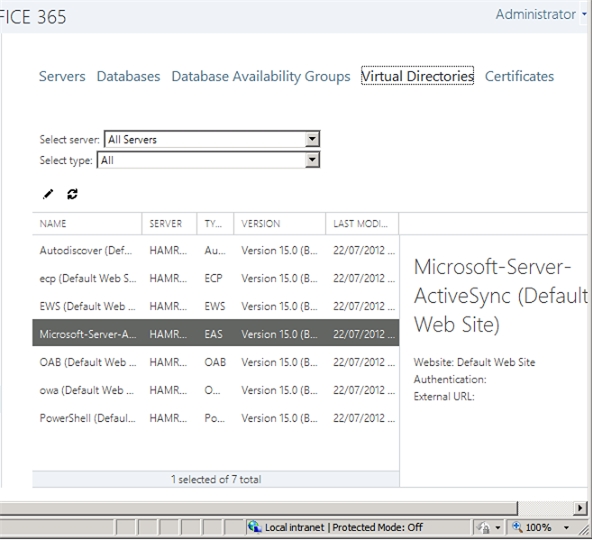Screen dimensions: 592x540
Task: Select the owa (Default Web ... row
Action: (x=216, y=390)
